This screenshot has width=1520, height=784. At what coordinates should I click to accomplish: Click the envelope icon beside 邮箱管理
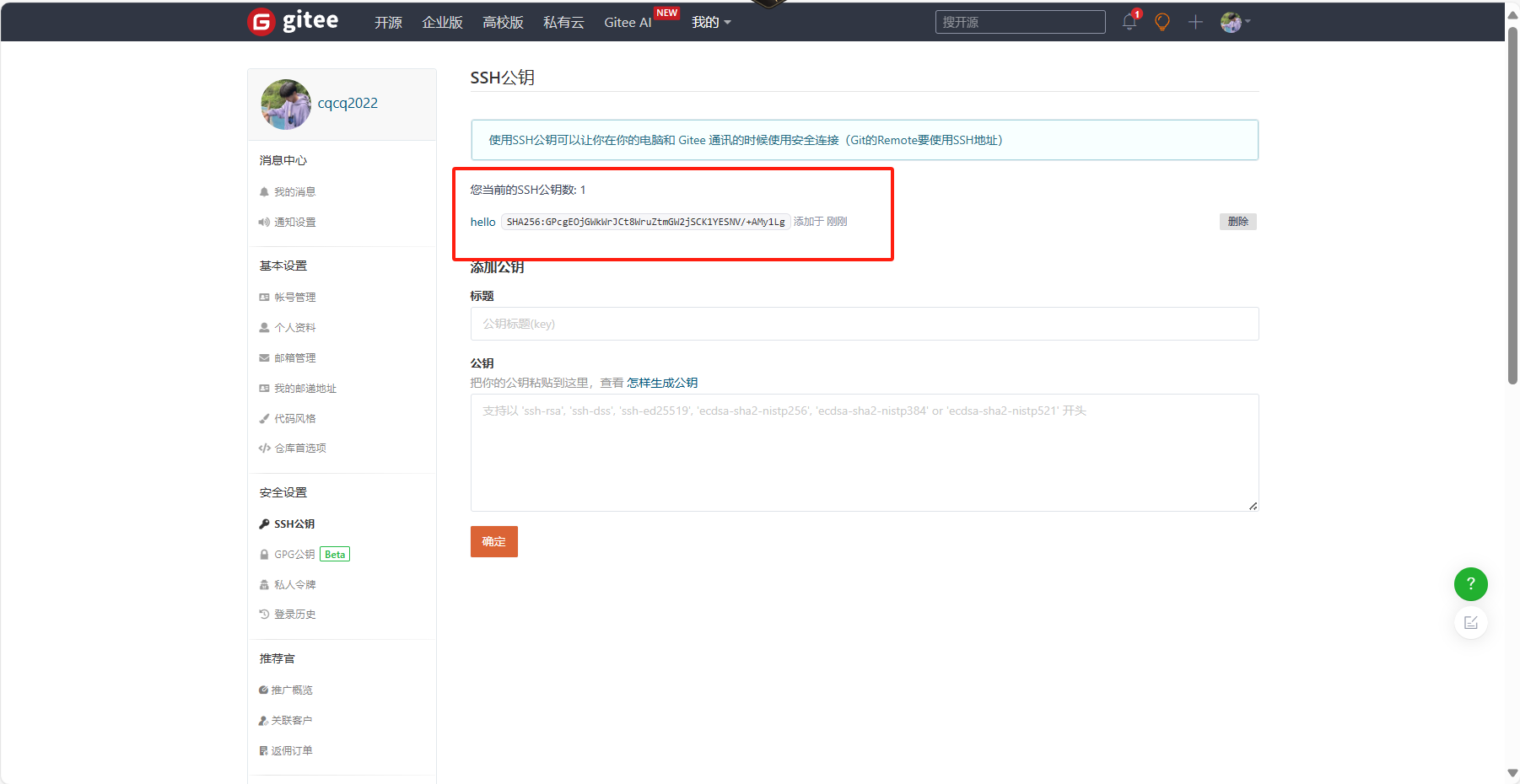264,358
